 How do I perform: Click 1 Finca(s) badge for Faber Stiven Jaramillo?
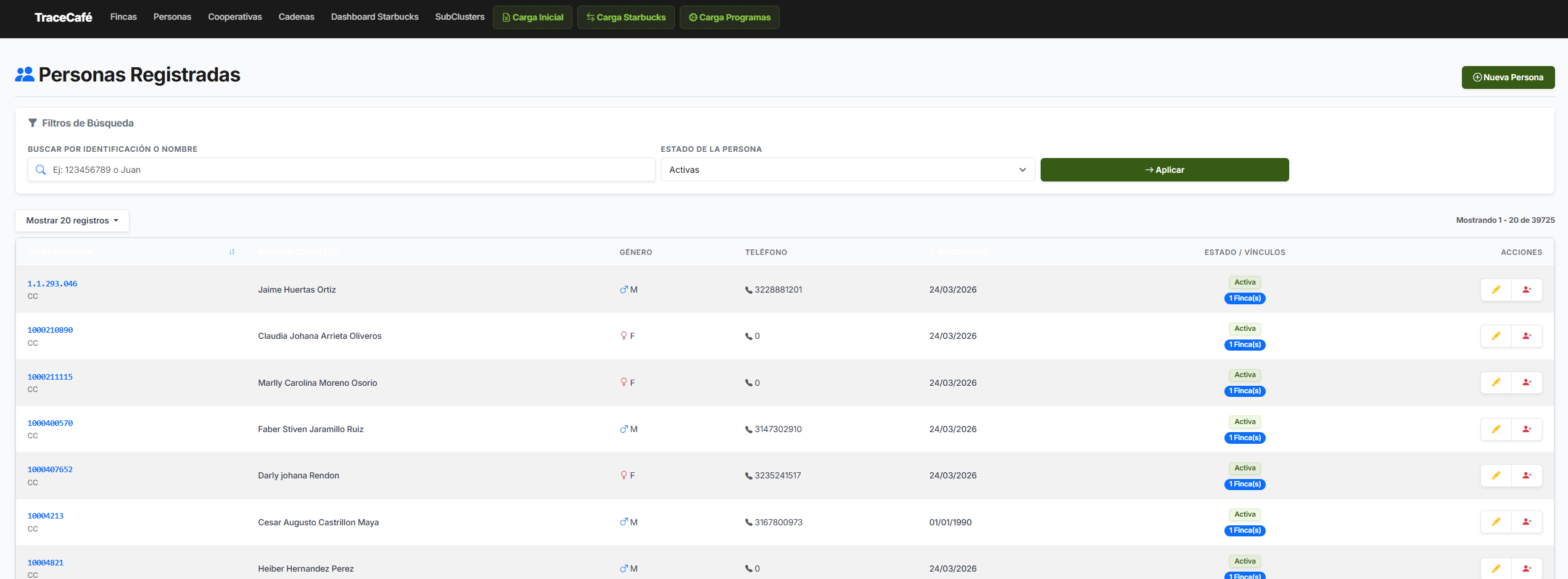pyautogui.click(x=1245, y=438)
